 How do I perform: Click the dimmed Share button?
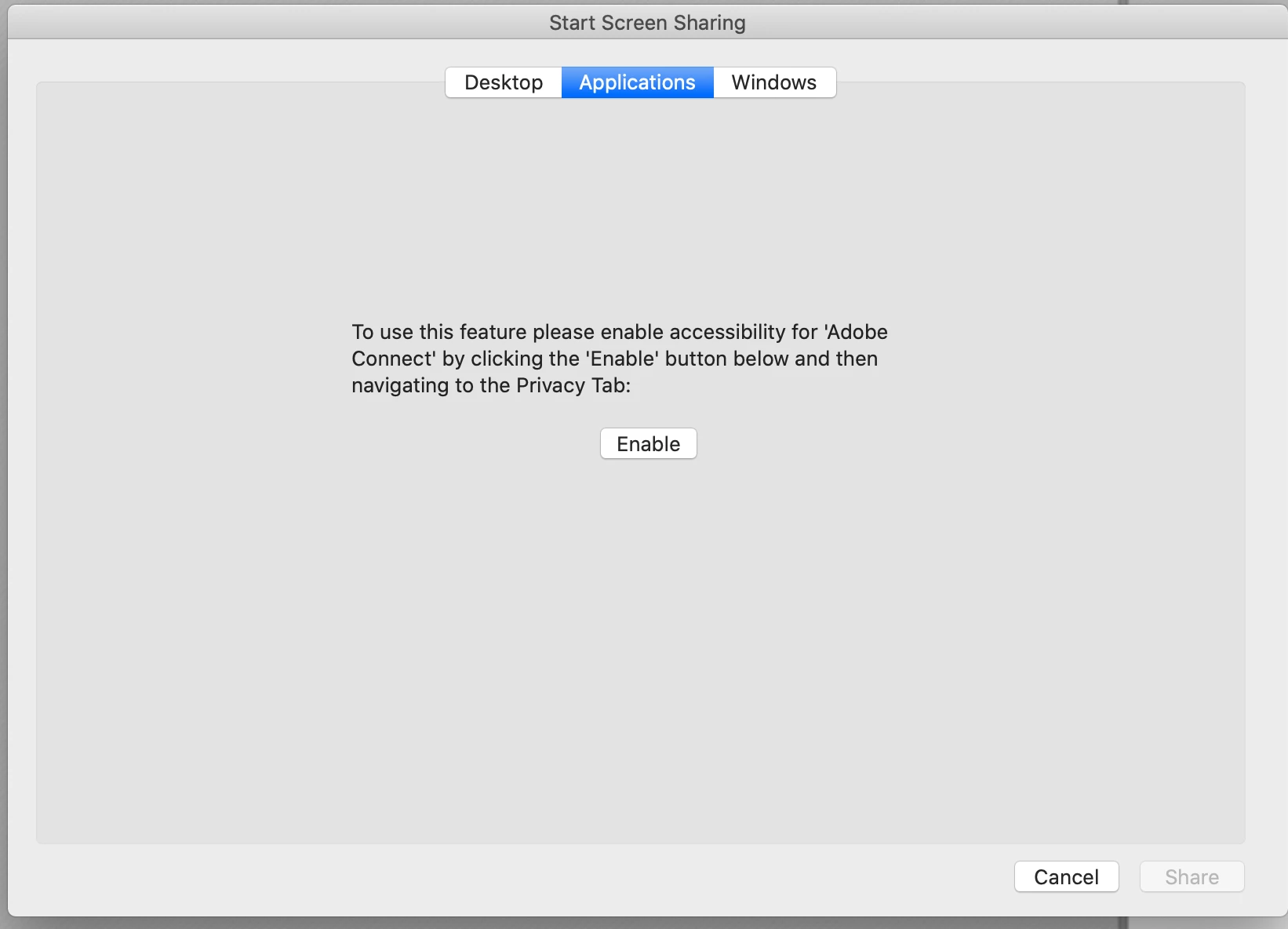coord(1192,876)
